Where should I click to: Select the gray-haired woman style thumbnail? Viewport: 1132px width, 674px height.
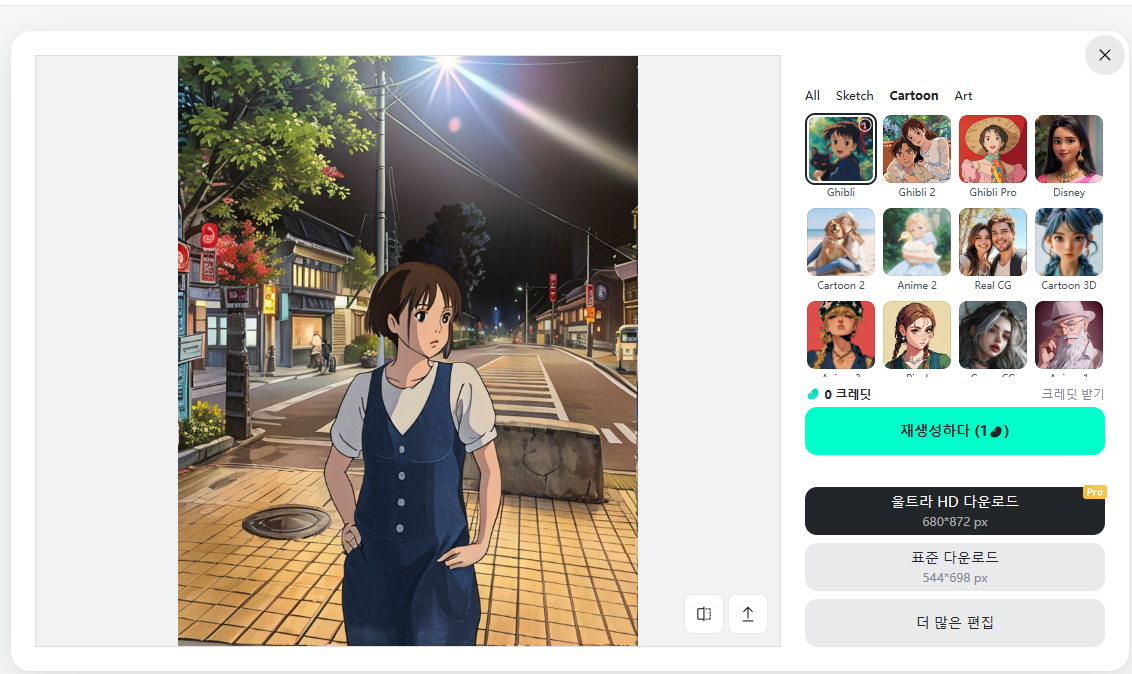993,335
